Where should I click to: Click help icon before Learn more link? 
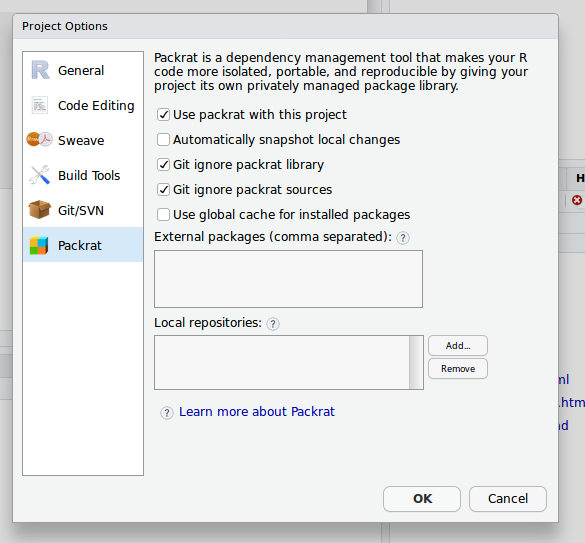(x=167, y=413)
